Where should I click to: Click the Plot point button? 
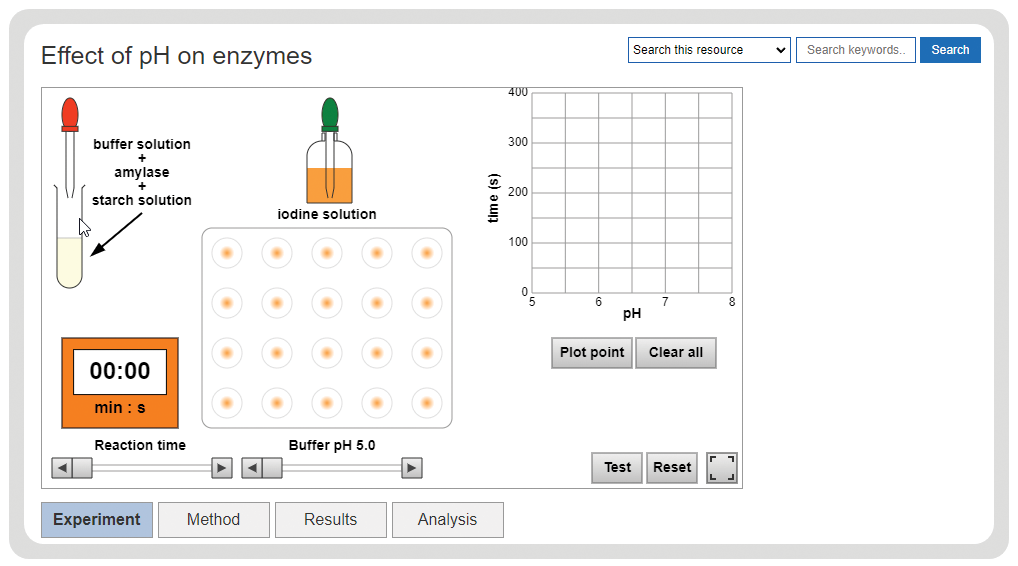click(591, 352)
